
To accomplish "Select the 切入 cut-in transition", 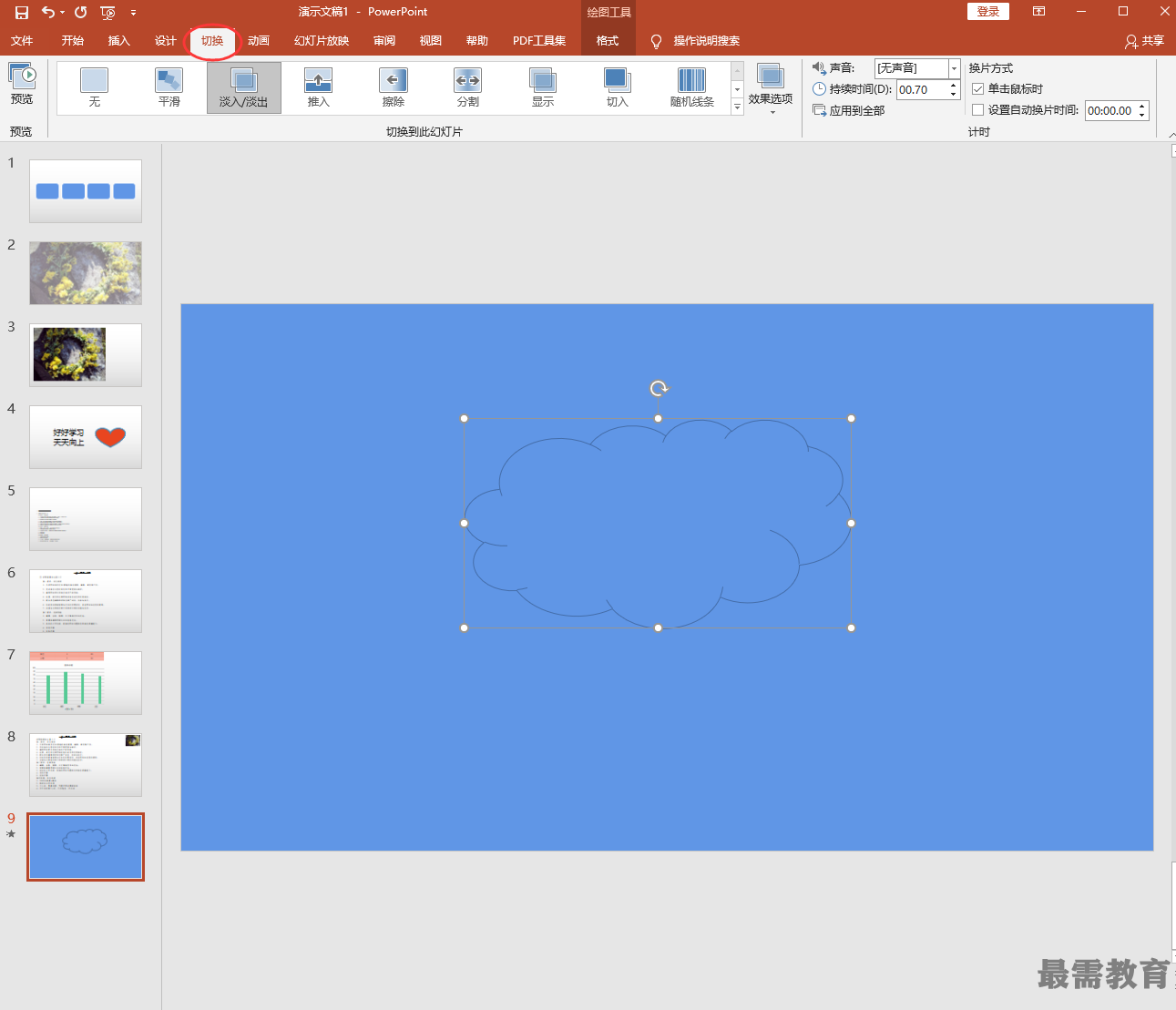I will click(x=618, y=87).
